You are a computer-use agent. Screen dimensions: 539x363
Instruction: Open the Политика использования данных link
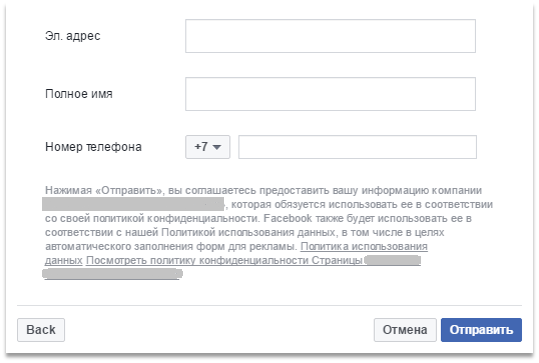point(364,246)
